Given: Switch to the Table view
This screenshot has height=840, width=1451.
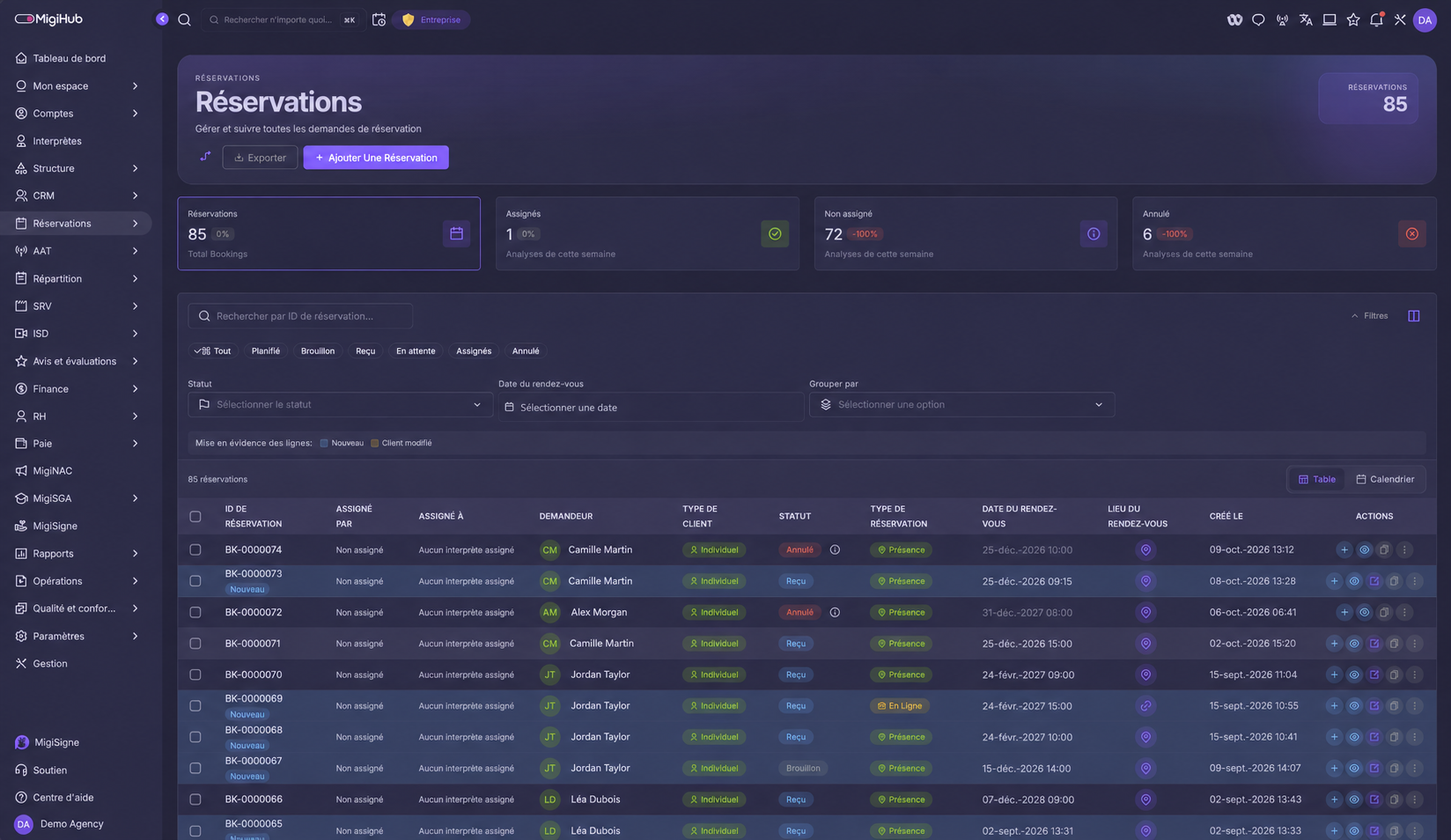Looking at the screenshot, I should (1316, 479).
